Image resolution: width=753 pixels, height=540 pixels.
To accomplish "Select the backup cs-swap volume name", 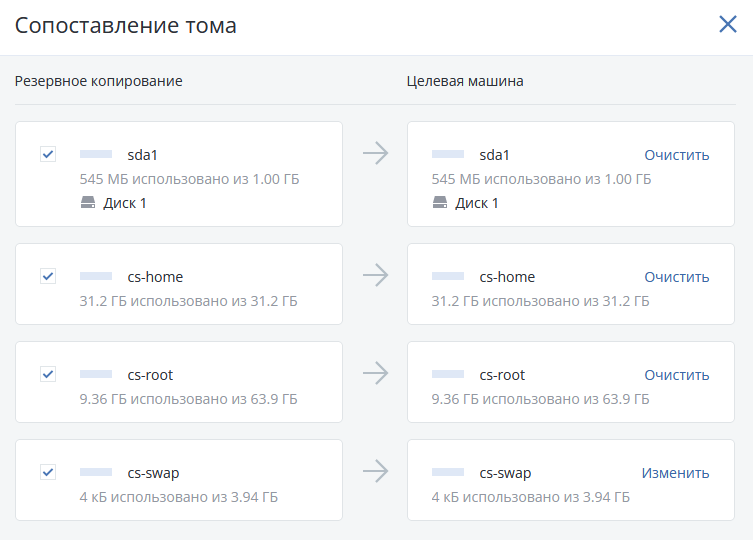I will tap(153, 473).
